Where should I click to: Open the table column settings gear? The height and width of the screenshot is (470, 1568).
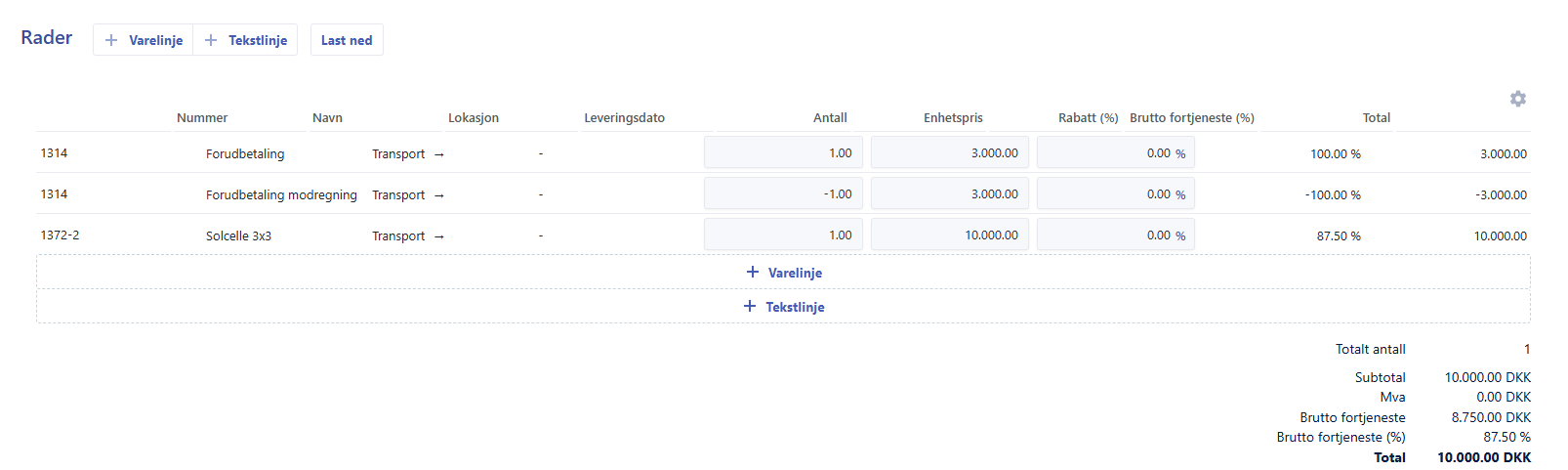1517,99
